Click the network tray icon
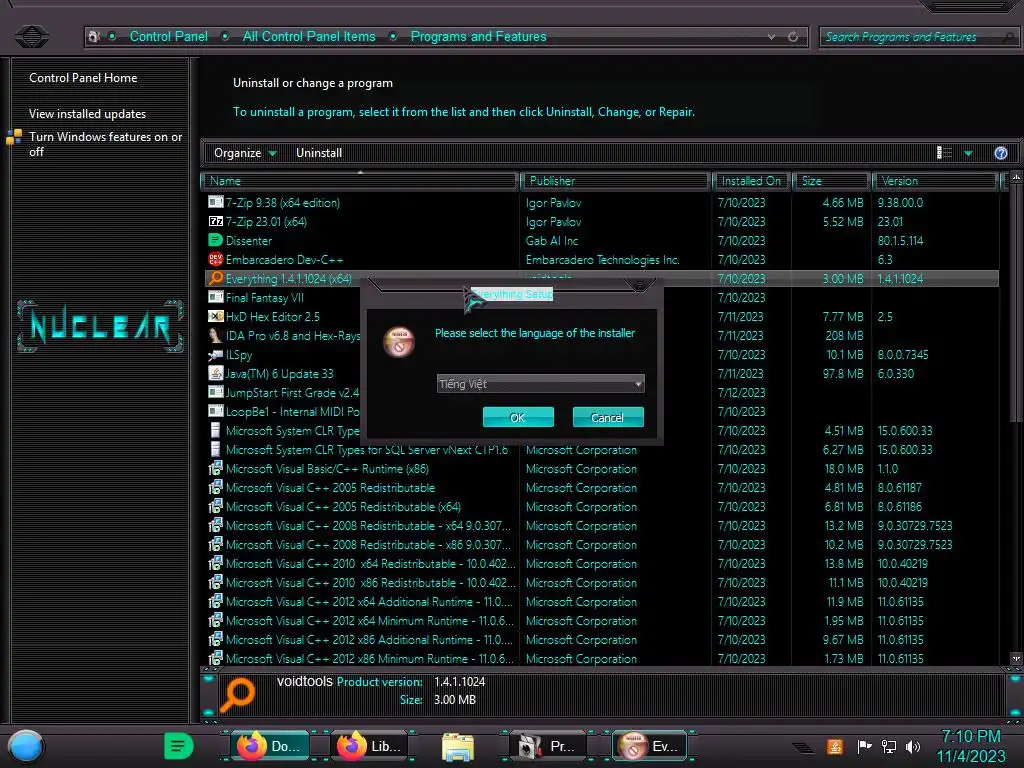Screen dimensions: 1024x768 [888, 746]
